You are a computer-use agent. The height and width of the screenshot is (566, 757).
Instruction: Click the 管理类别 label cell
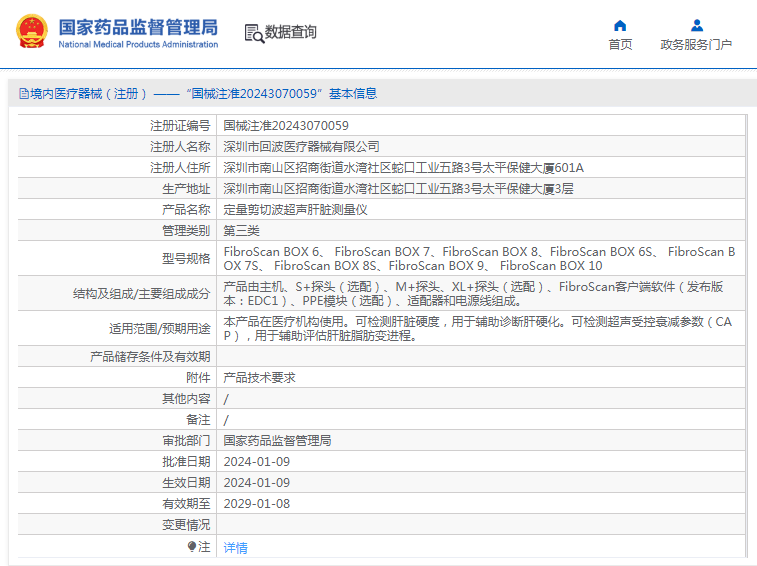117,230
